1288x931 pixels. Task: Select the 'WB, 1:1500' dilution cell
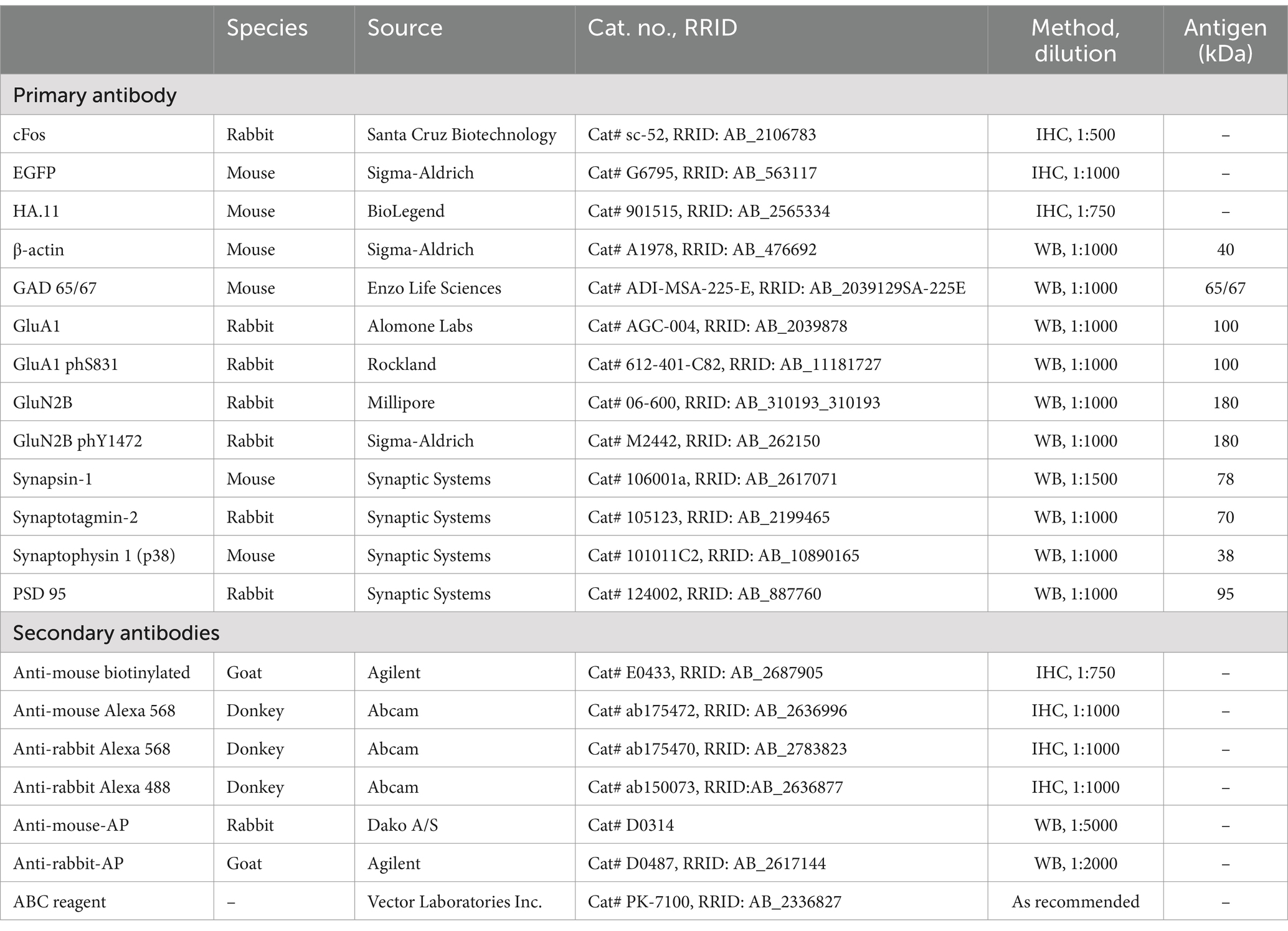1076,479
